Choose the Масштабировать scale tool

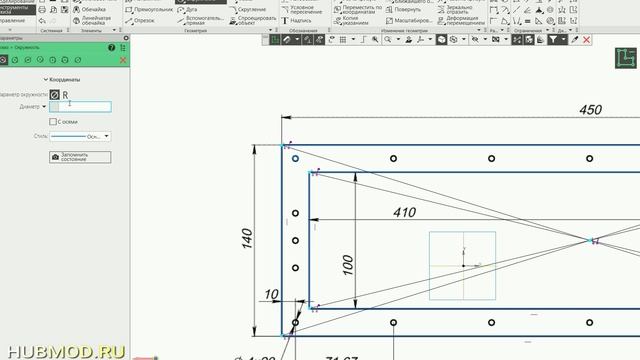409,20
